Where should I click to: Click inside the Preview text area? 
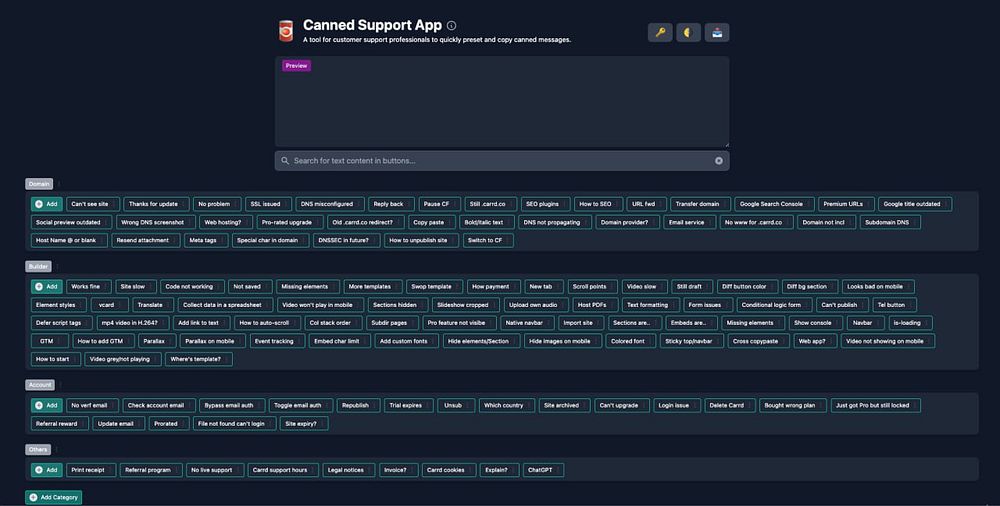pos(502,102)
